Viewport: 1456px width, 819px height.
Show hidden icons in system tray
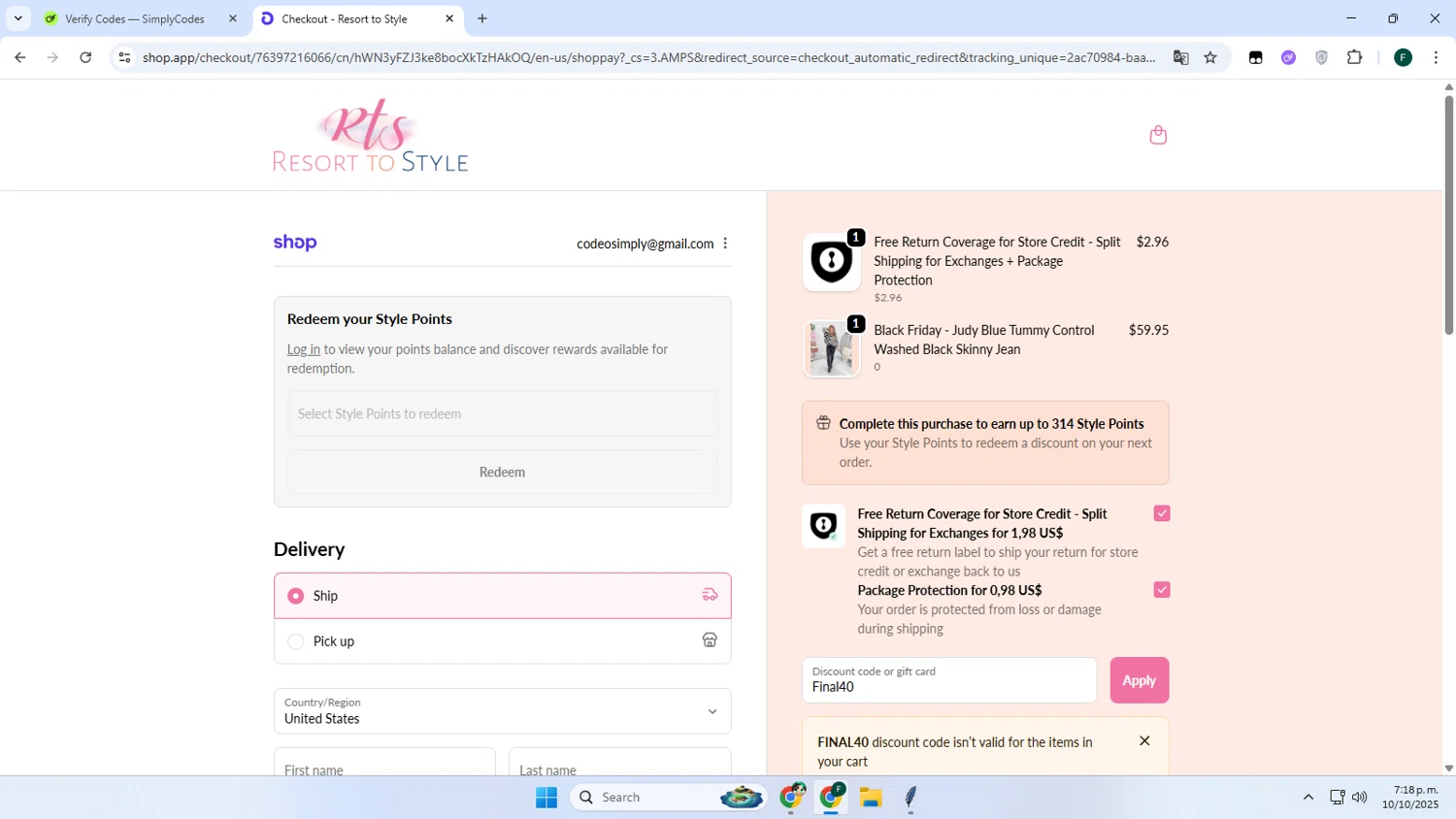1307,797
